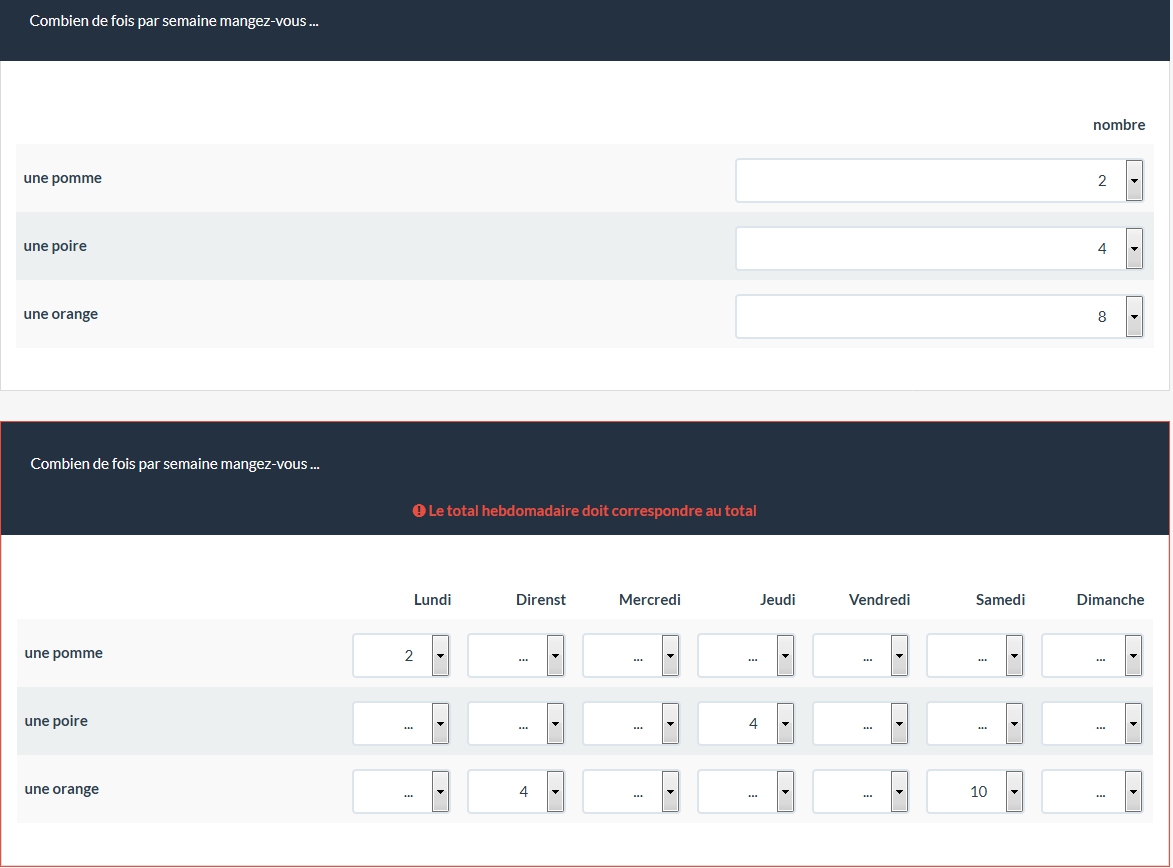Open the Vendredi dropdown for une orange
The height and width of the screenshot is (868, 1173).
coord(861,792)
